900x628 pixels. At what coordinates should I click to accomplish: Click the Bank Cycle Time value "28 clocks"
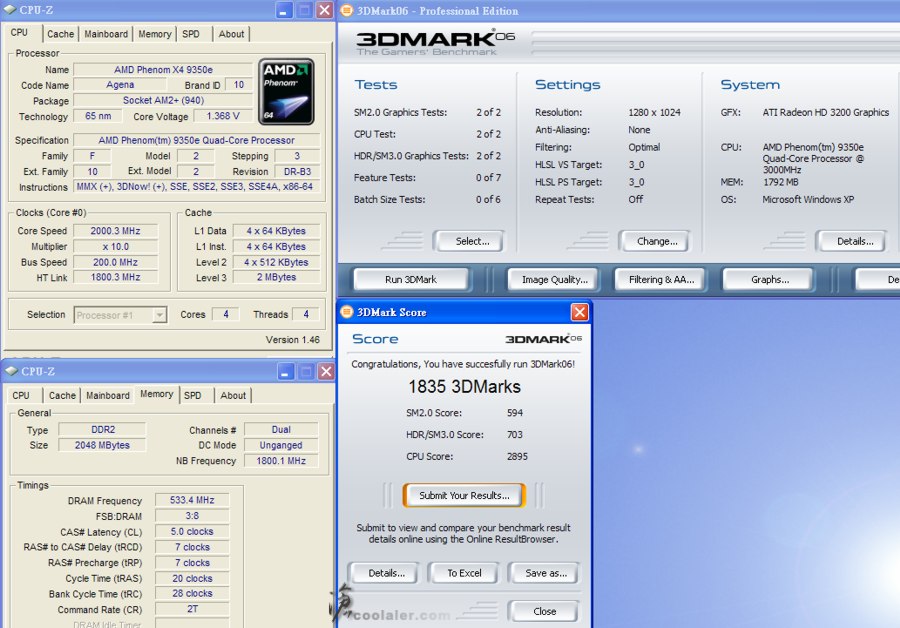[x=192, y=594]
